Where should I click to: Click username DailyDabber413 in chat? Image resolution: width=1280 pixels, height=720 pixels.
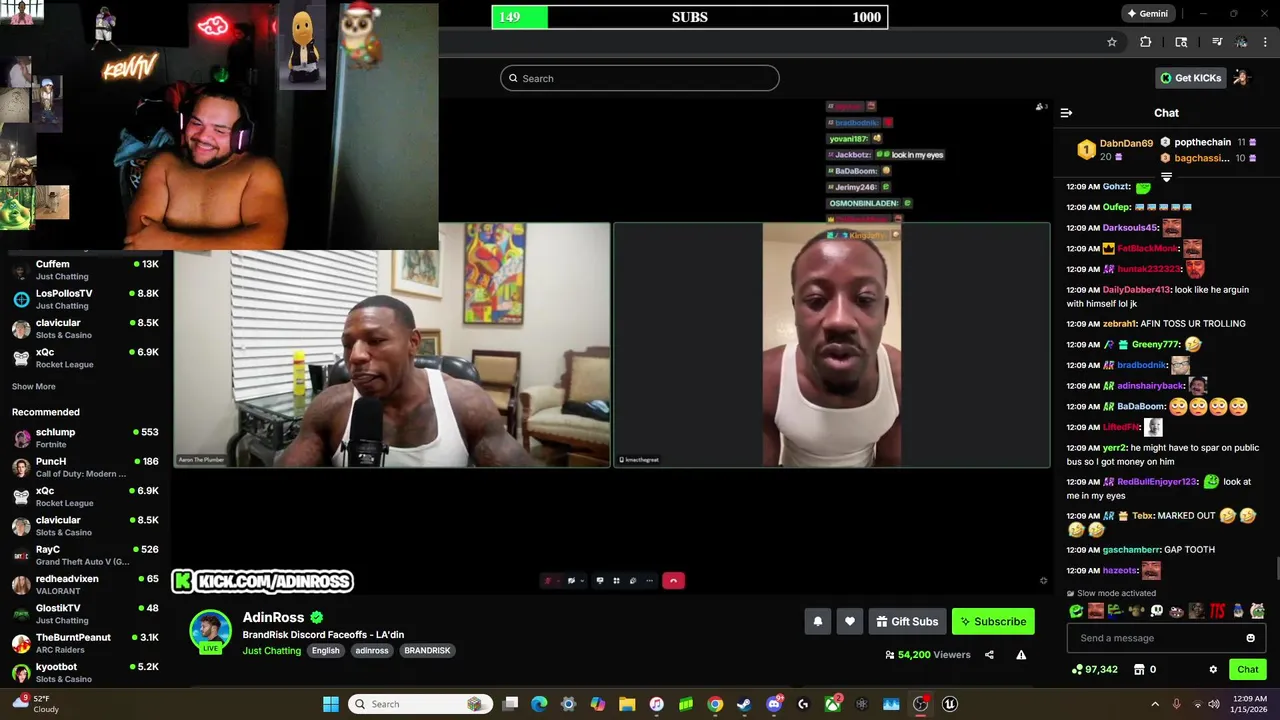[x=1136, y=289]
